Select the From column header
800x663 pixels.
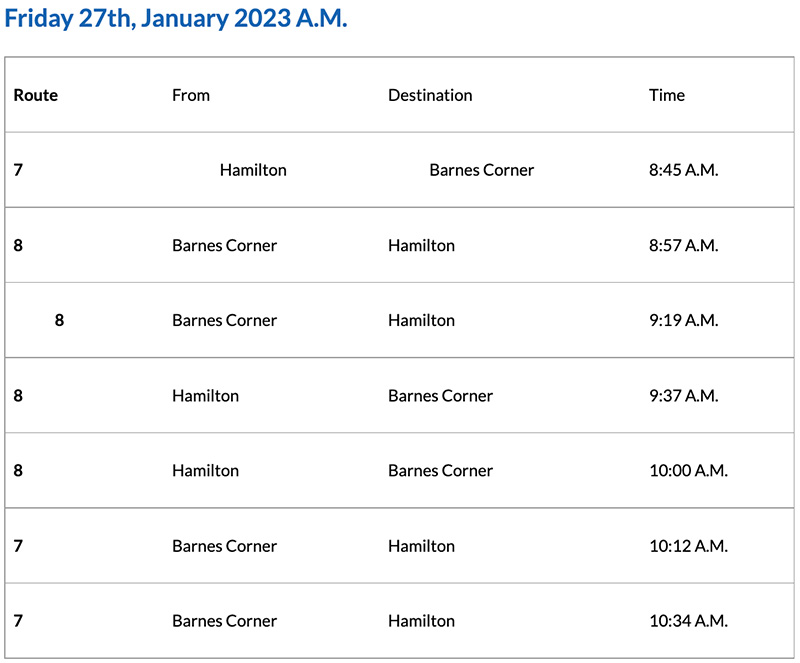coord(191,95)
